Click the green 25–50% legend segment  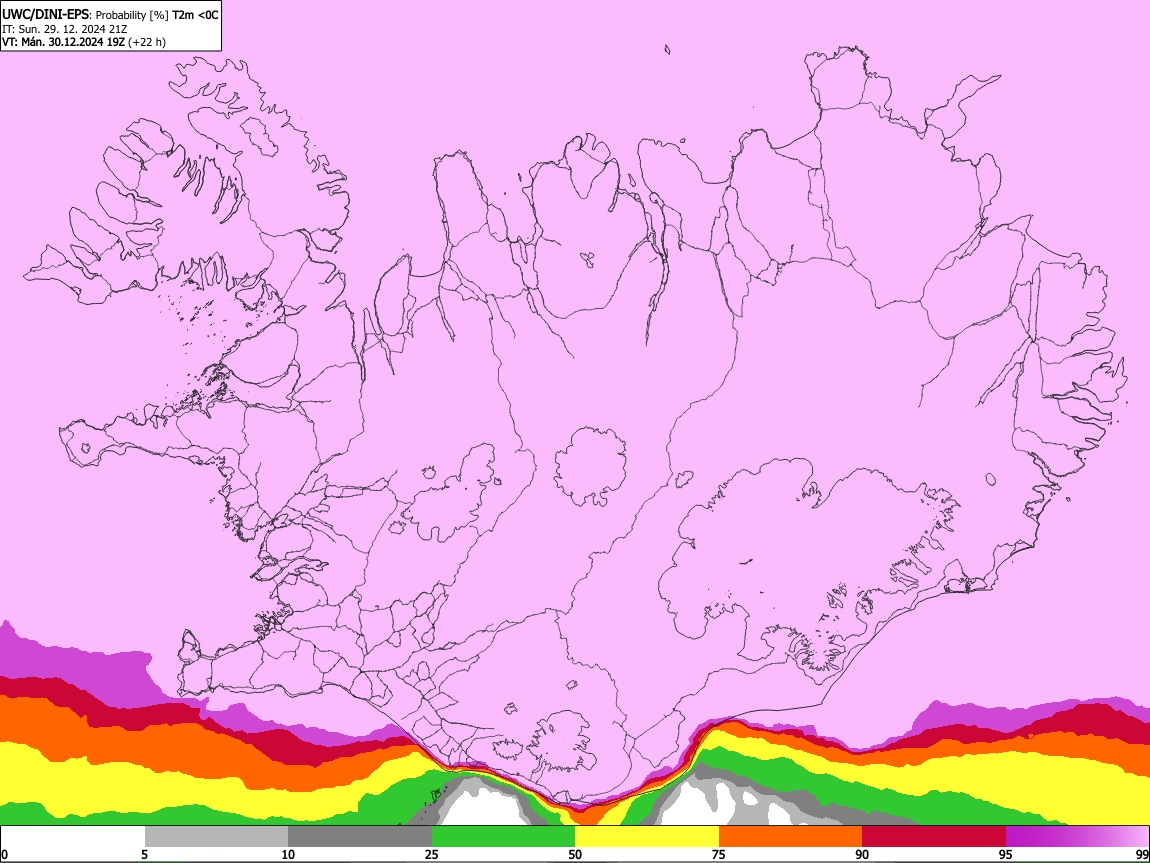point(503,837)
